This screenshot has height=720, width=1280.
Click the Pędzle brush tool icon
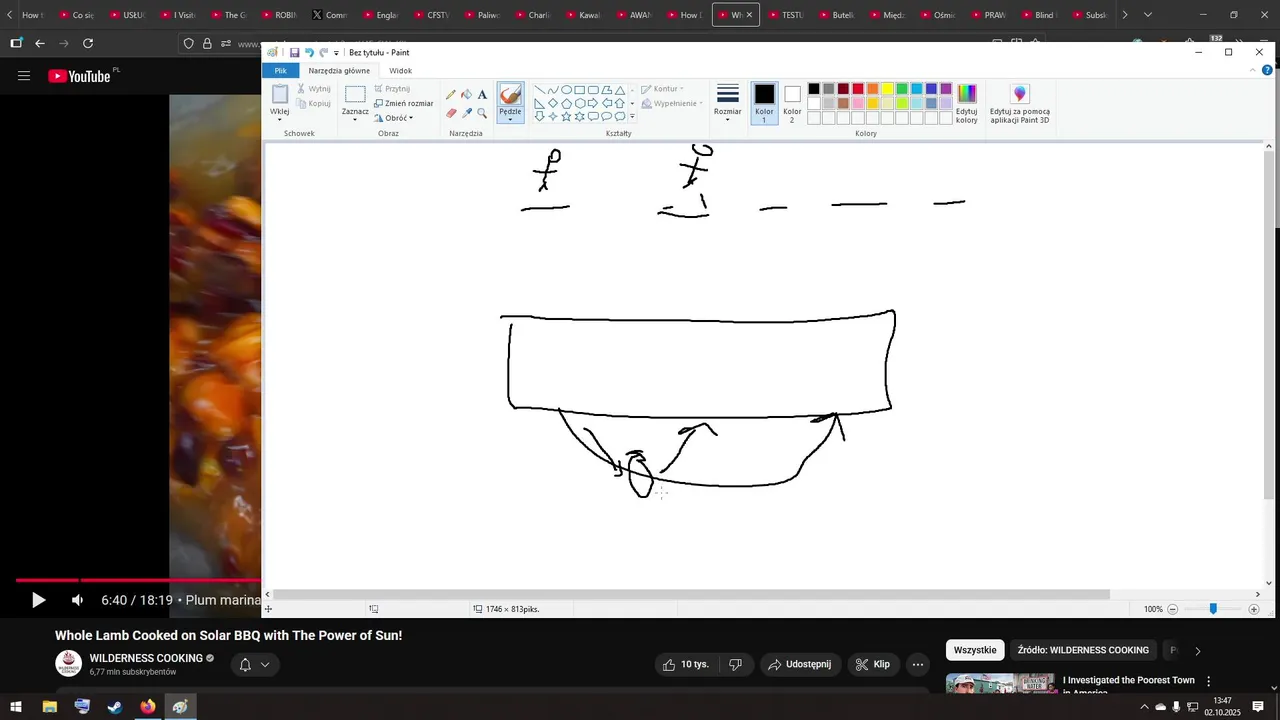510,94
